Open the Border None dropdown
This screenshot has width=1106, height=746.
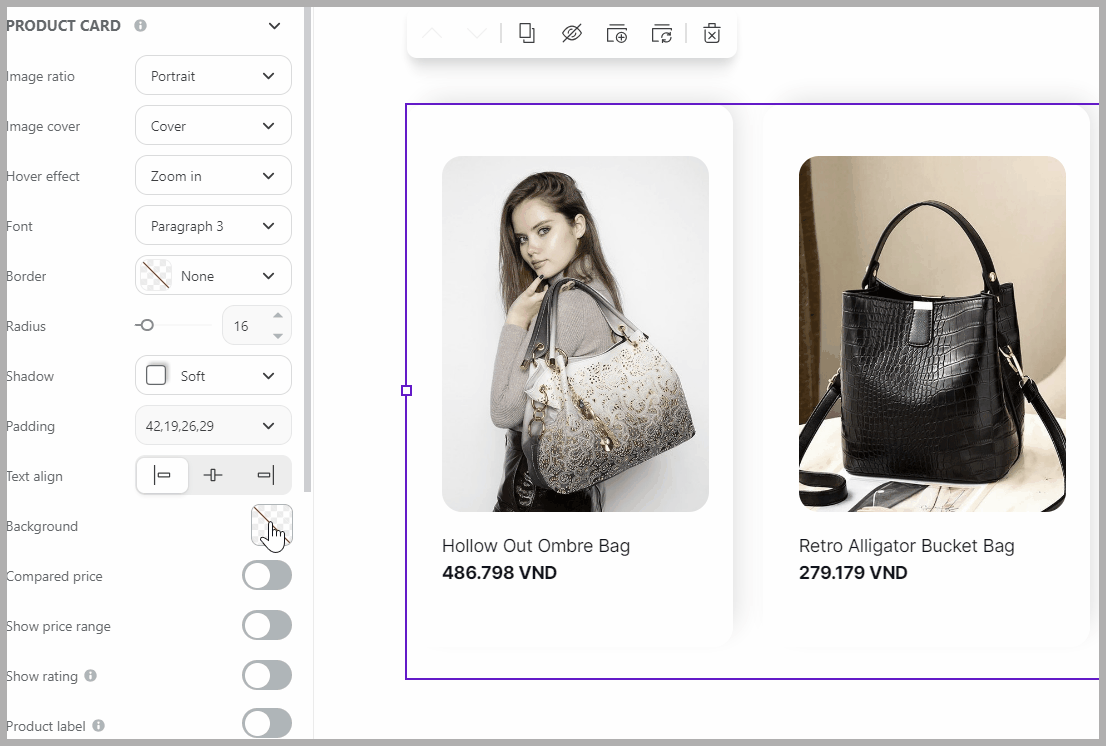pyautogui.click(x=213, y=276)
